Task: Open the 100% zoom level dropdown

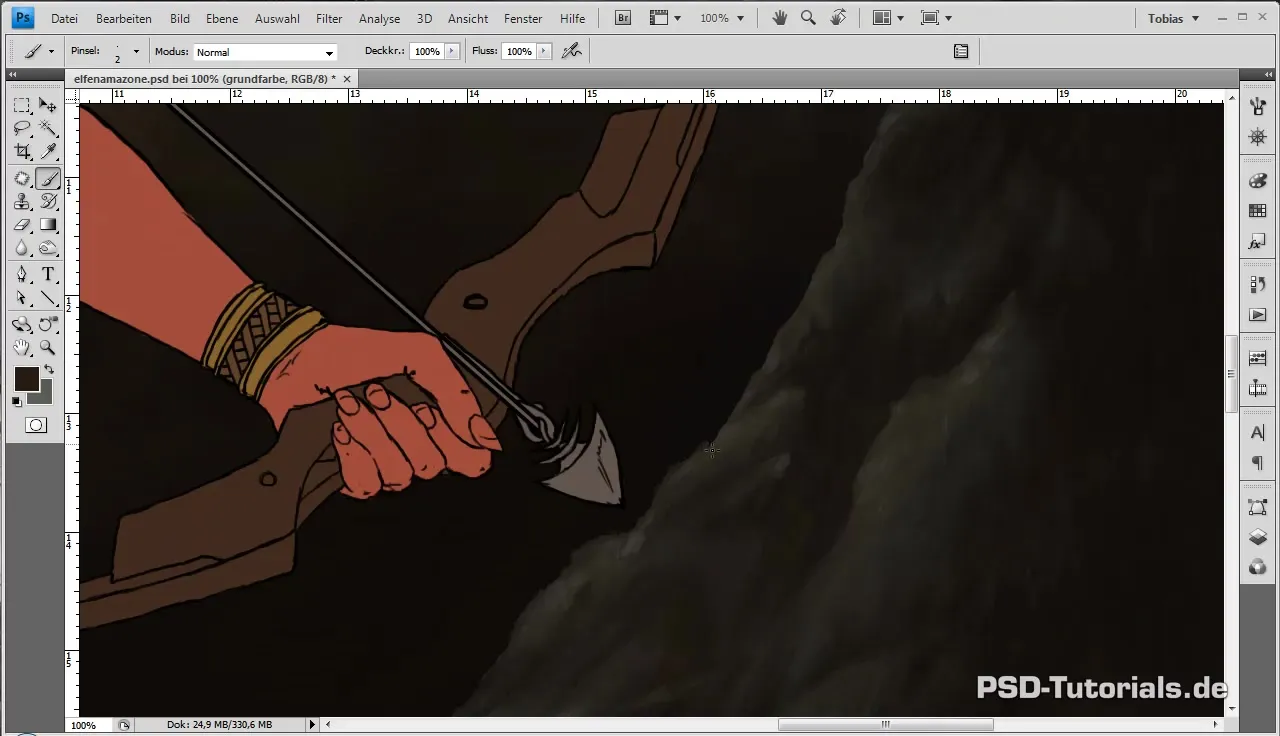Action: point(721,18)
